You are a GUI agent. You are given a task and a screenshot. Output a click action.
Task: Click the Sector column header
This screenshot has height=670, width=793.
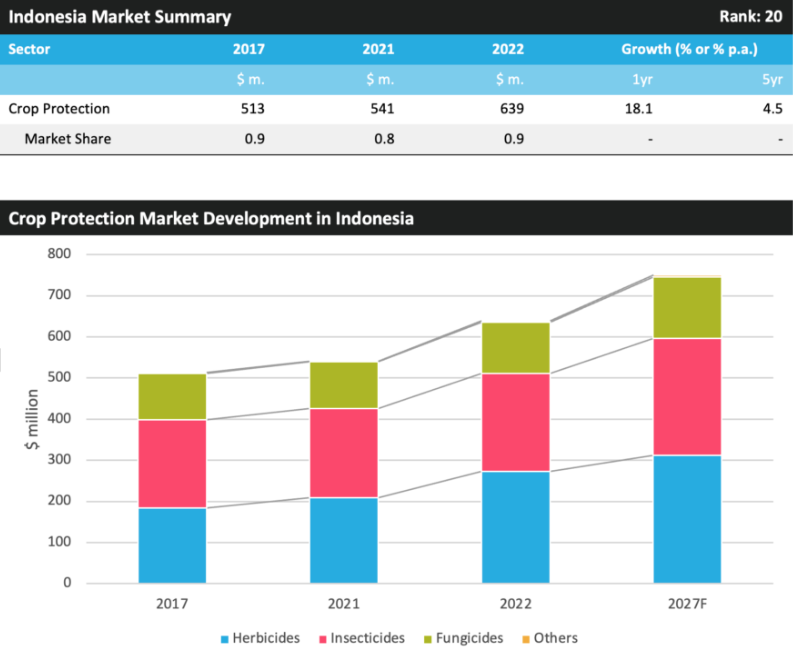[29, 49]
